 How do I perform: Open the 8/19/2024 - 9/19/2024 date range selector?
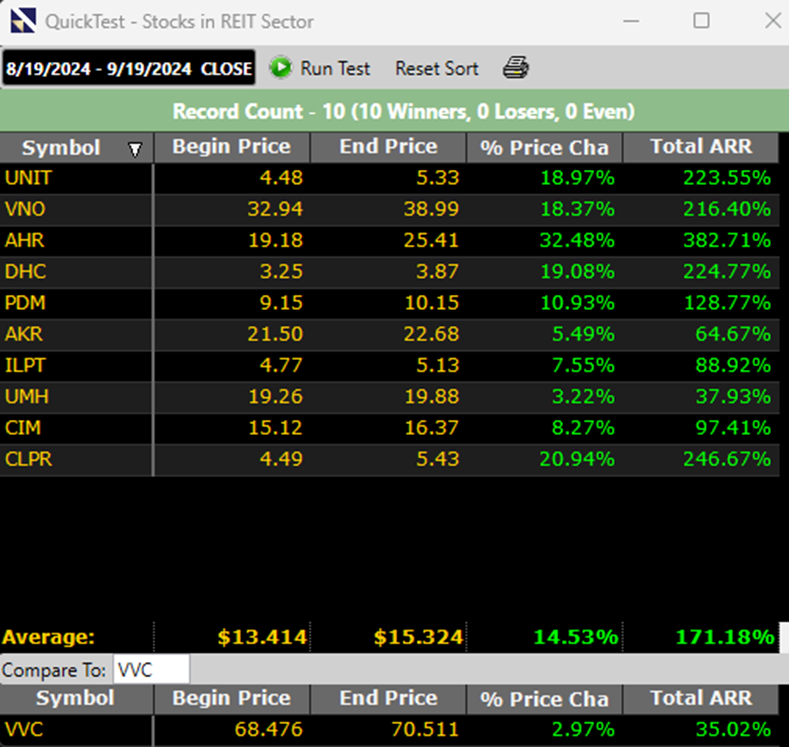pyautogui.click(x=128, y=68)
